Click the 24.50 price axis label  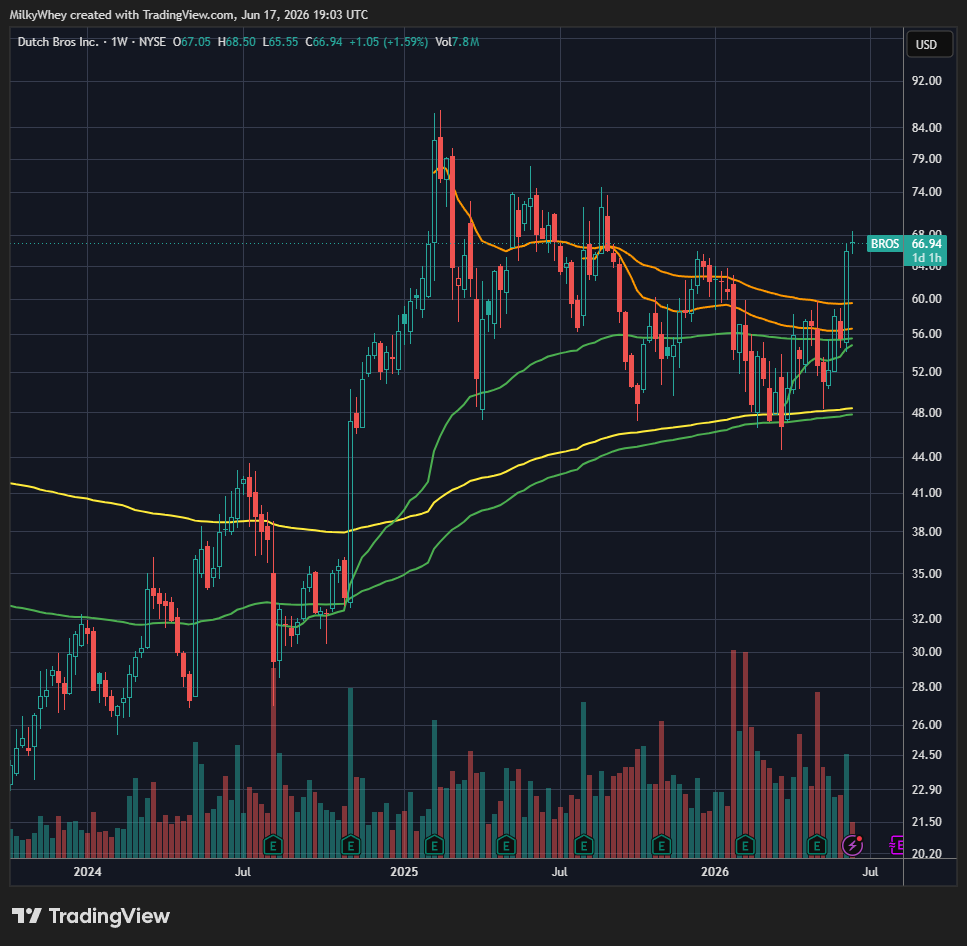point(926,755)
